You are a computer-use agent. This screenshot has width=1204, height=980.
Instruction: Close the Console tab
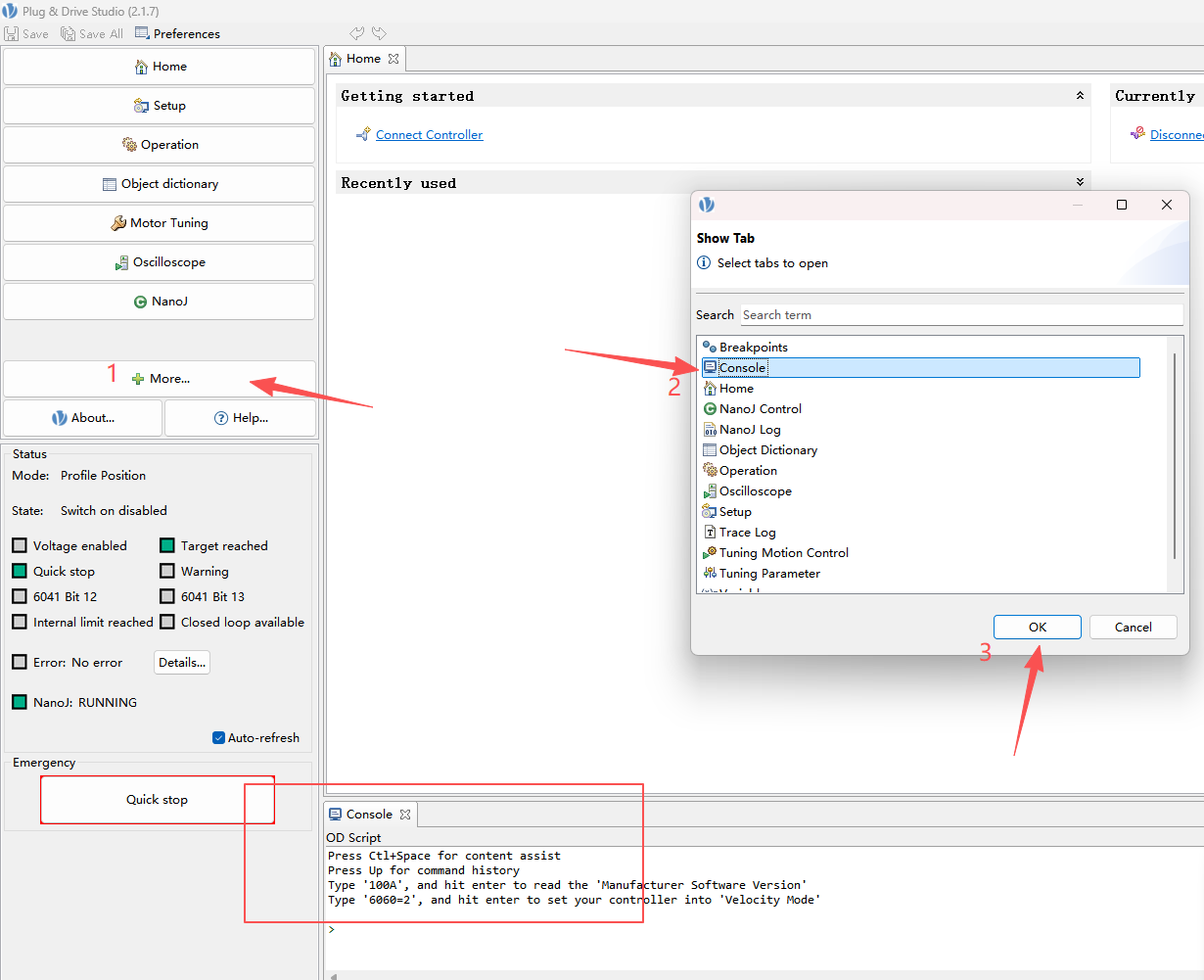404,815
